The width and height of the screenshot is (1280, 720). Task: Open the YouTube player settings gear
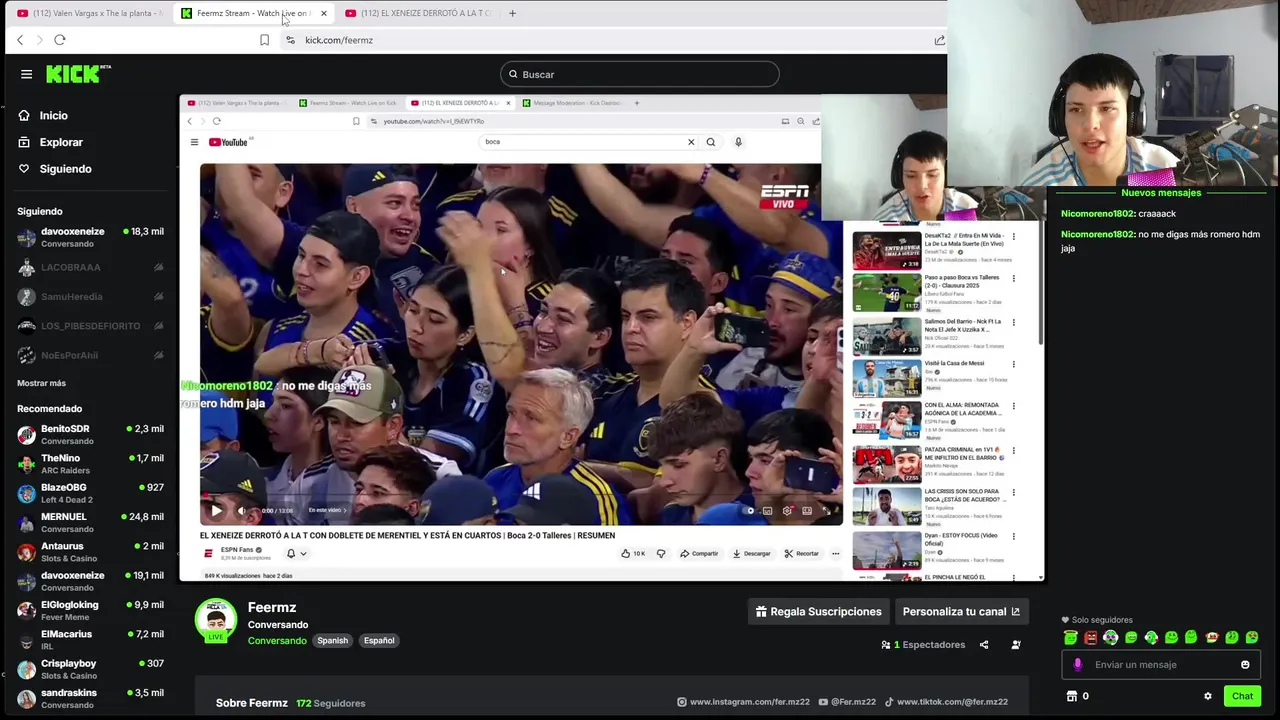(788, 511)
